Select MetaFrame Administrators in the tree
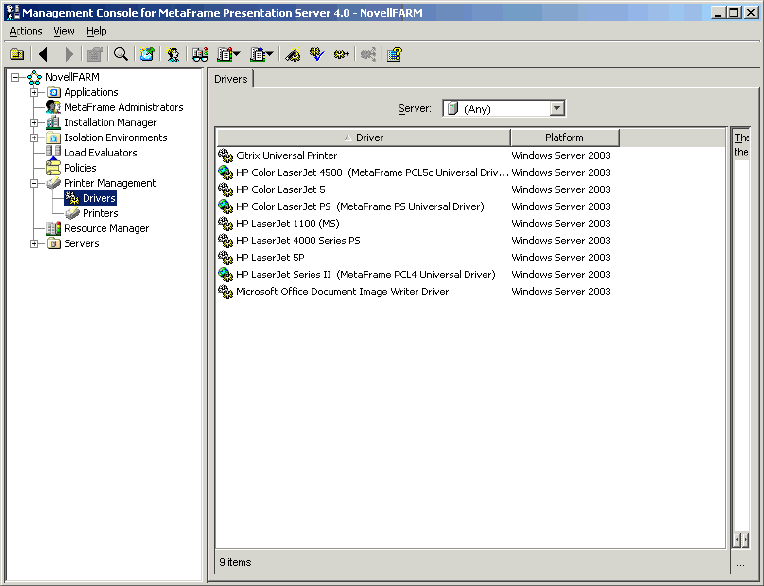The width and height of the screenshot is (764, 586). 124,107
